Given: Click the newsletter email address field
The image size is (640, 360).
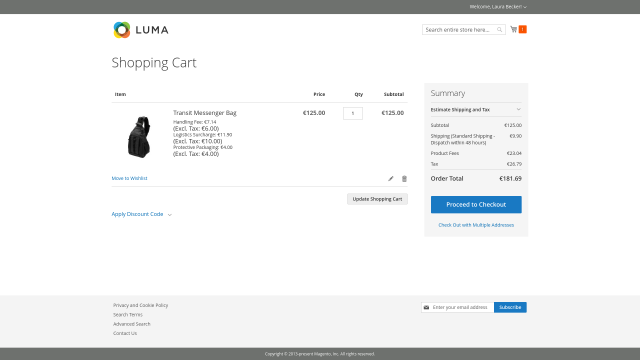Looking at the screenshot, I should coord(458,307).
